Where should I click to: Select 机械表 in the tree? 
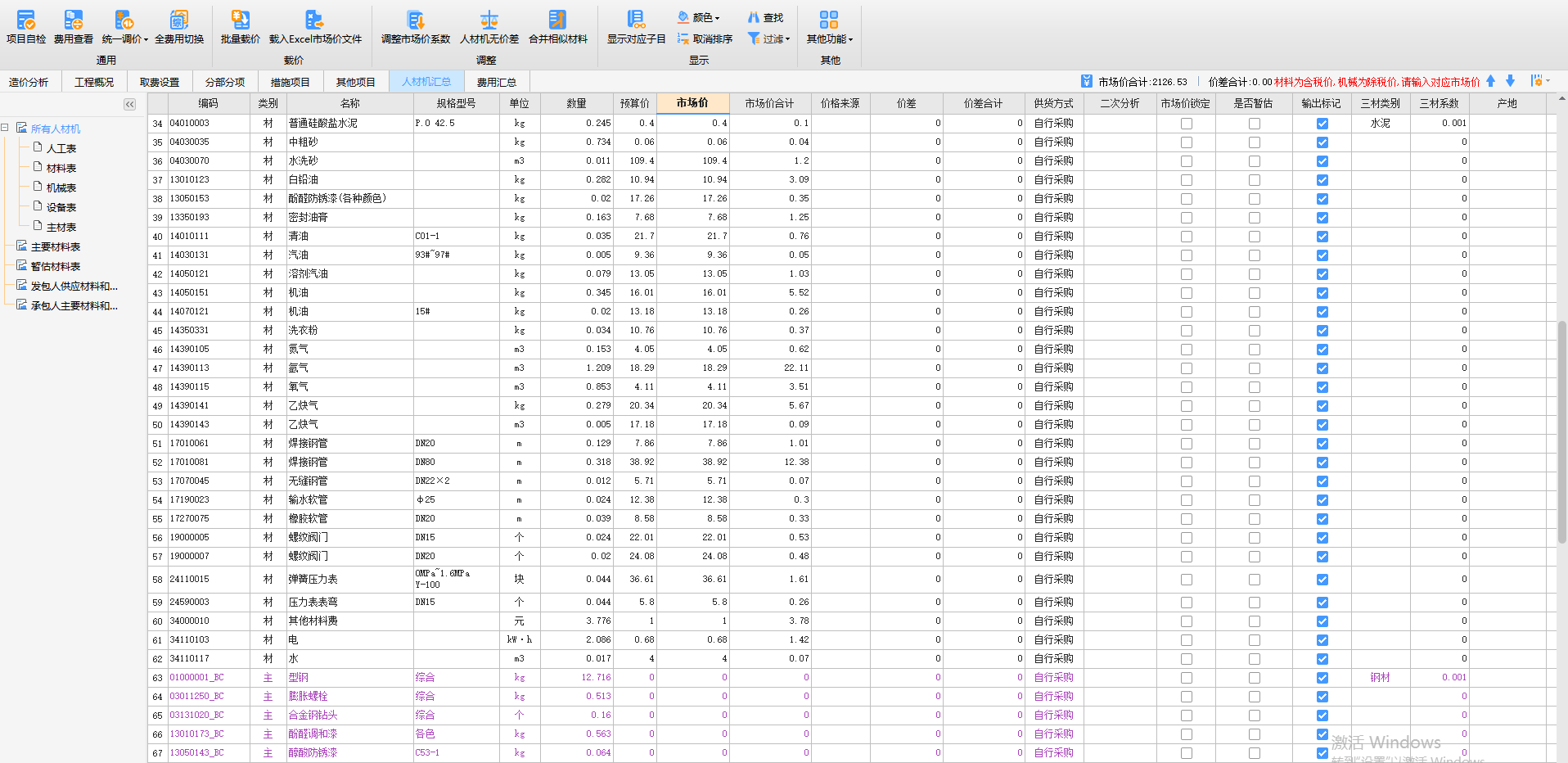coord(61,187)
